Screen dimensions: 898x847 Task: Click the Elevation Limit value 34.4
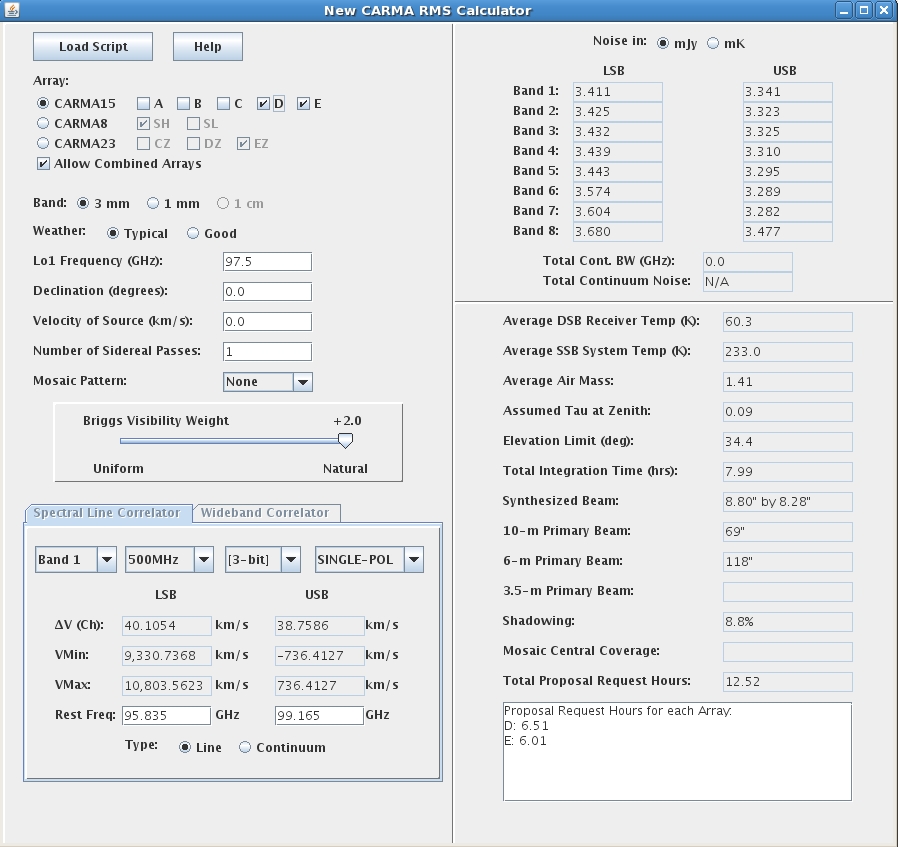click(x=787, y=442)
